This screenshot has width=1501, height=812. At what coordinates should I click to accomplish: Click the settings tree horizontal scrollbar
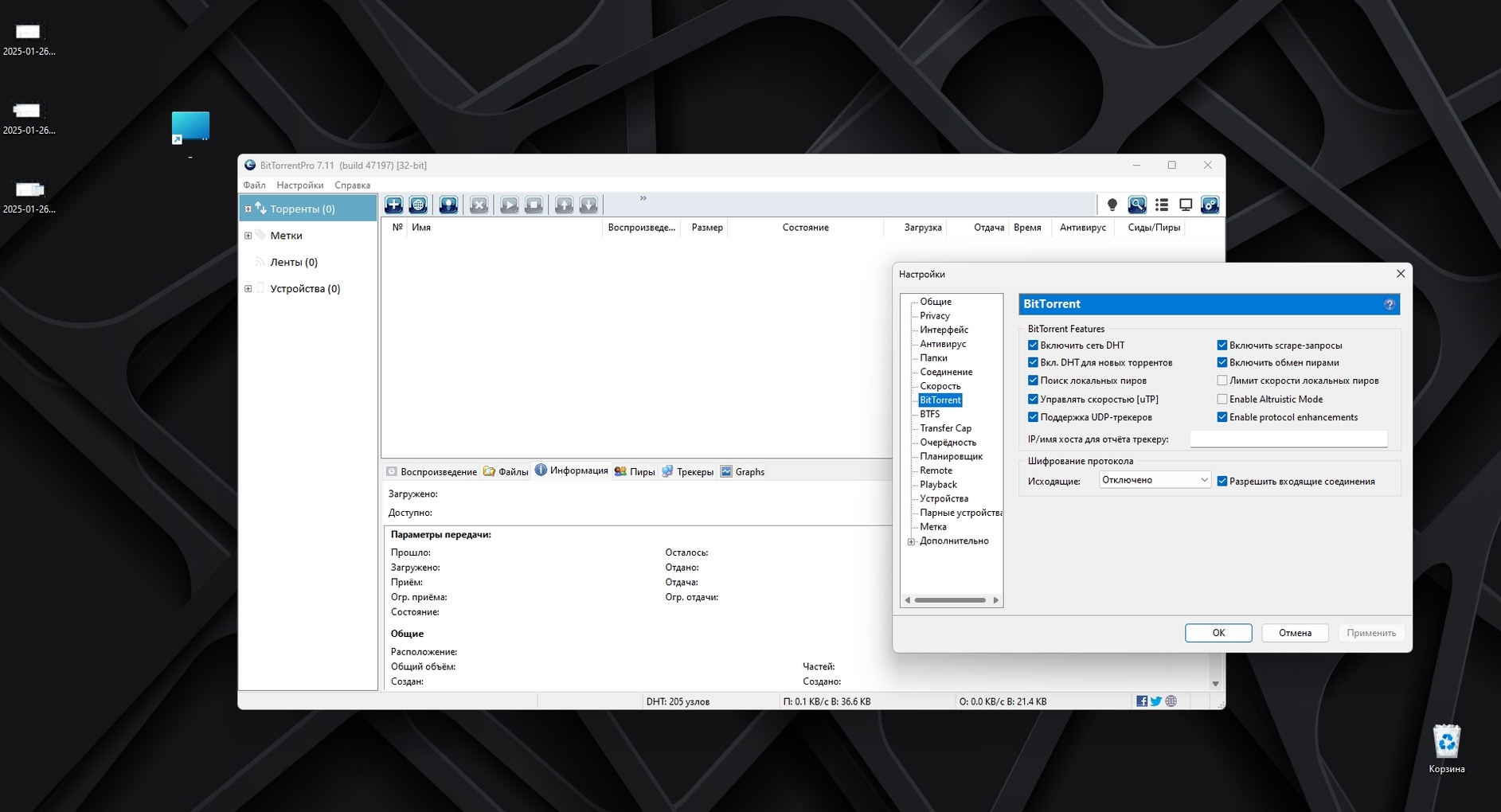[950, 600]
